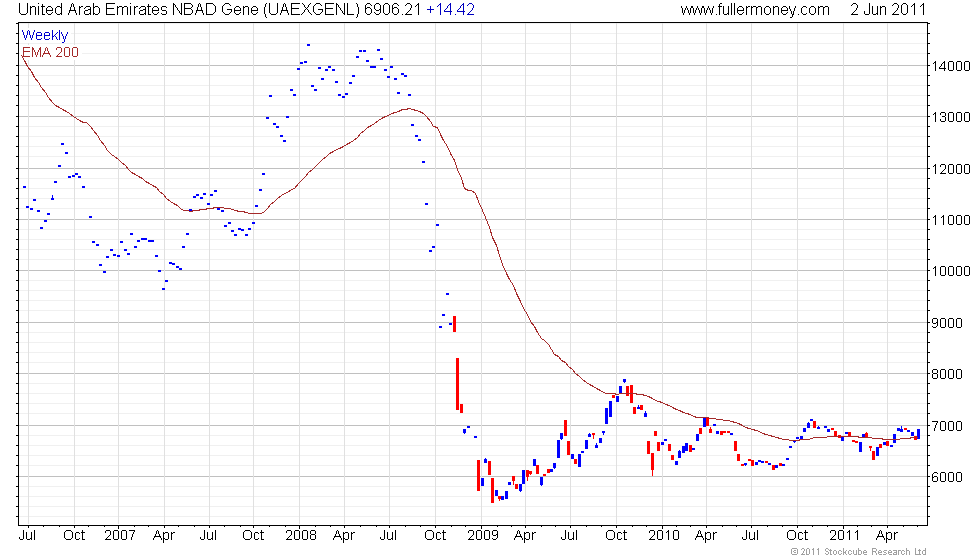Select the blue 'Weekly' label

click(44, 36)
